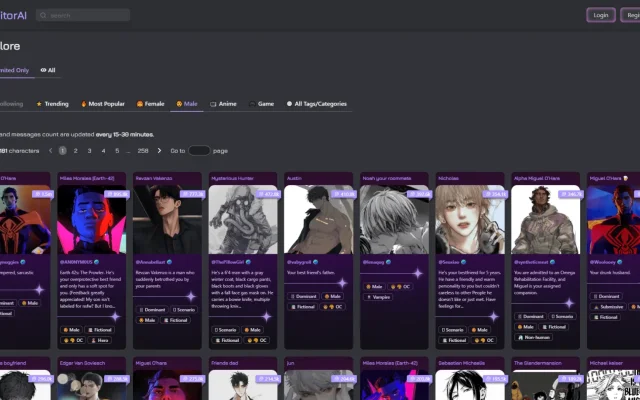Open creator profile @ANONYMOUS
Viewport: 640px width, 400px height.
(76, 262)
